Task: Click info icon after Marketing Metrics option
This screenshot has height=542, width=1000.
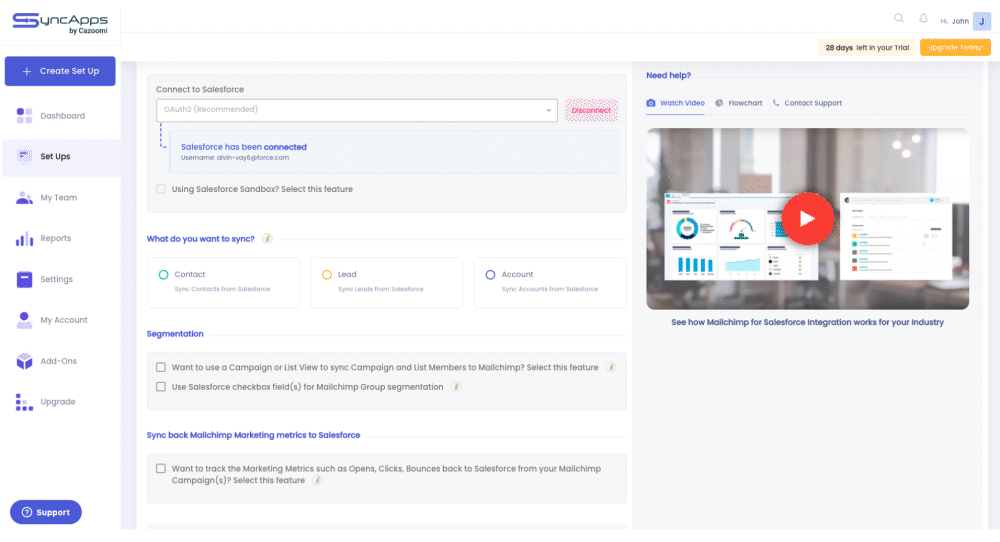Action: (x=318, y=480)
